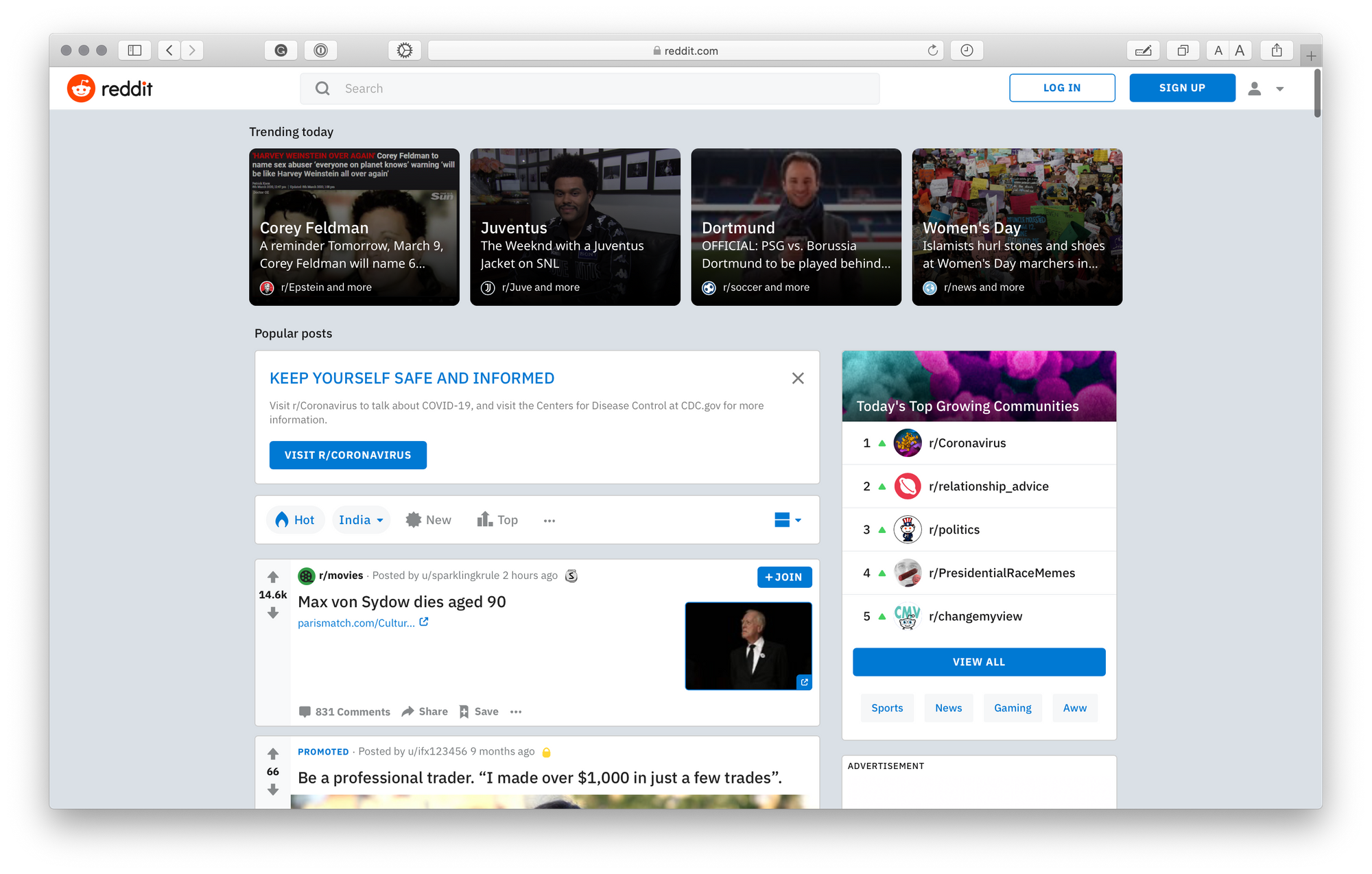Open the Juventus trending card

click(575, 227)
